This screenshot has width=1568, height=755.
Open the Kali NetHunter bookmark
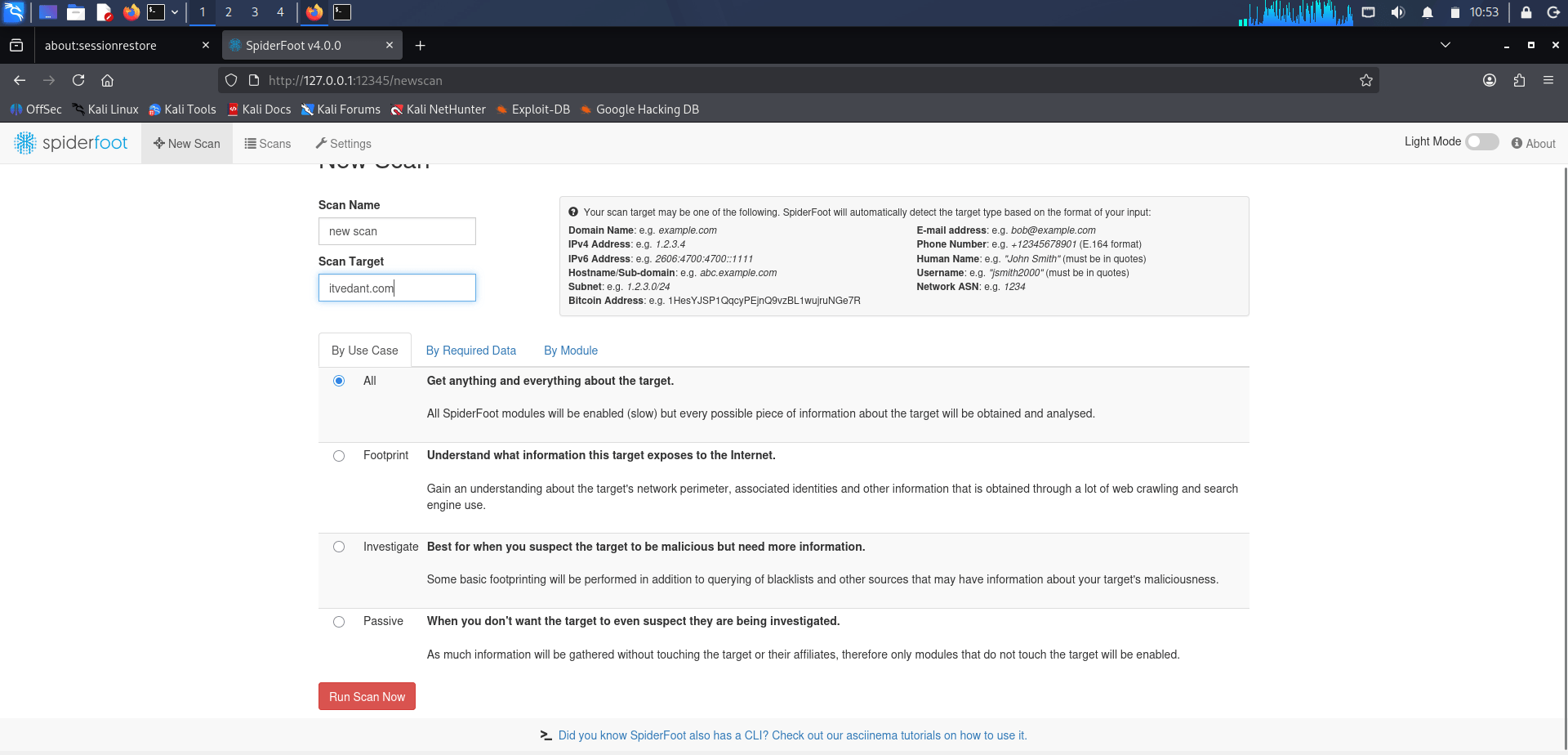(438, 109)
